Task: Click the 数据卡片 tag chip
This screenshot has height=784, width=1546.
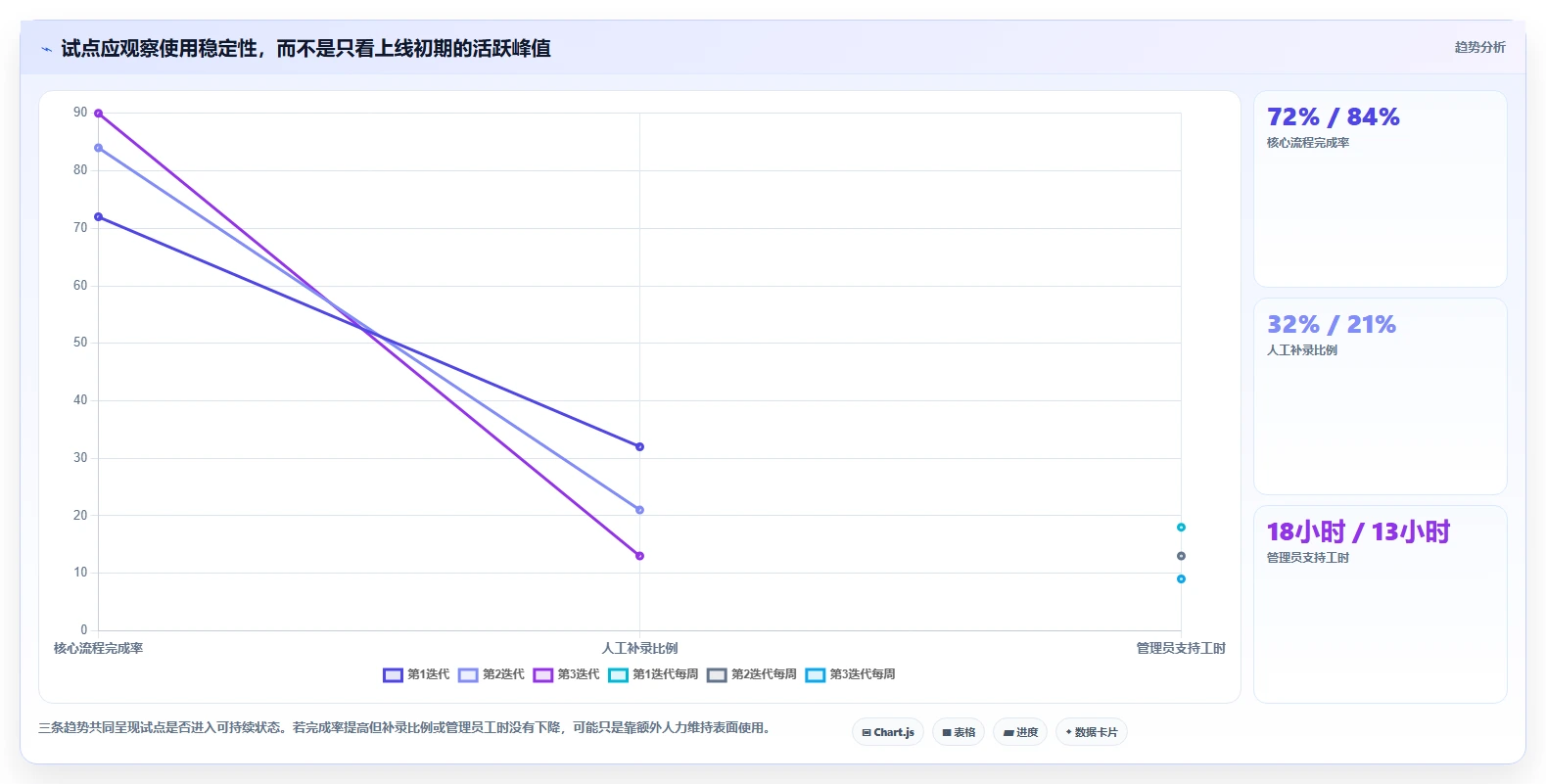Action: click(x=1092, y=732)
